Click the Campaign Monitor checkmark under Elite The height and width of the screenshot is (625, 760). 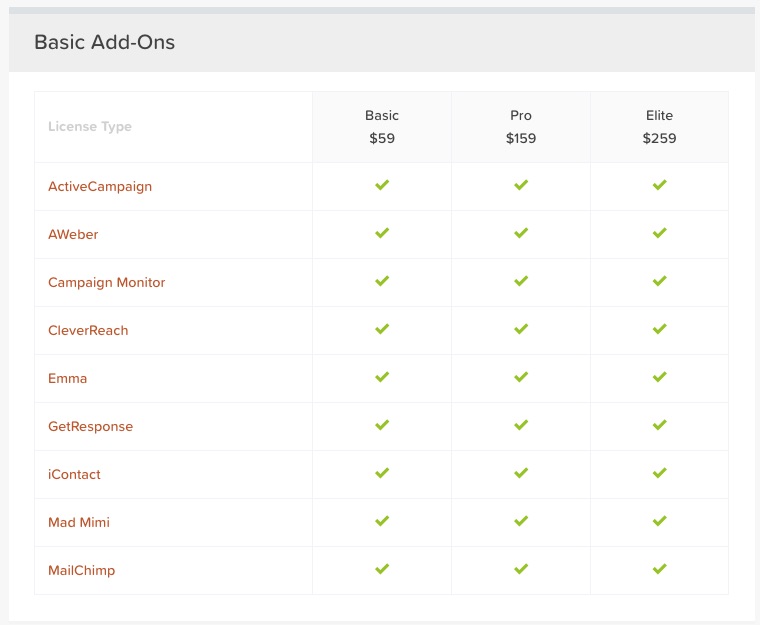pyautogui.click(x=660, y=281)
